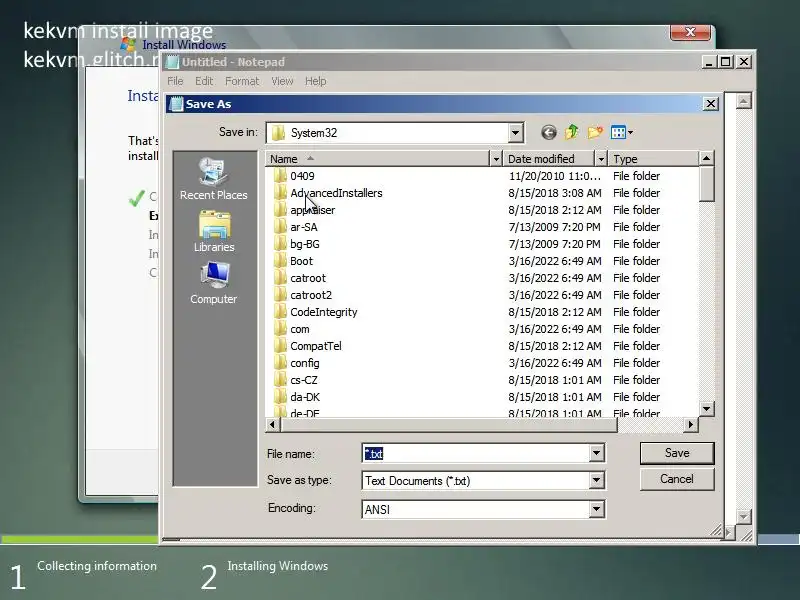Select the catroot folder icon
This screenshot has height=600, width=800.
(280, 278)
